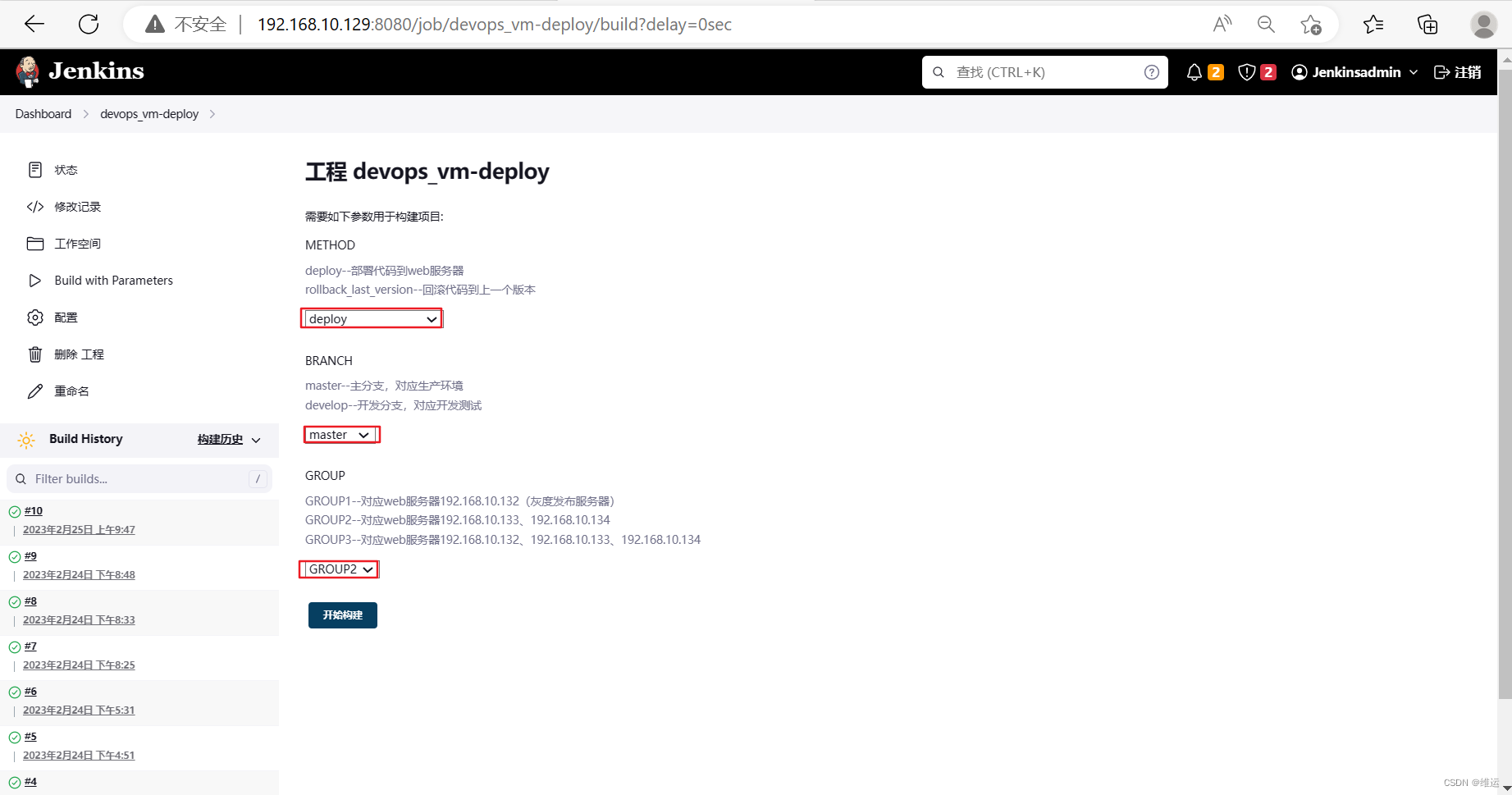Open timestamp 2023年2月24日 下午8:33
The height and width of the screenshot is (795, 1512).
[x=79, y=620]
